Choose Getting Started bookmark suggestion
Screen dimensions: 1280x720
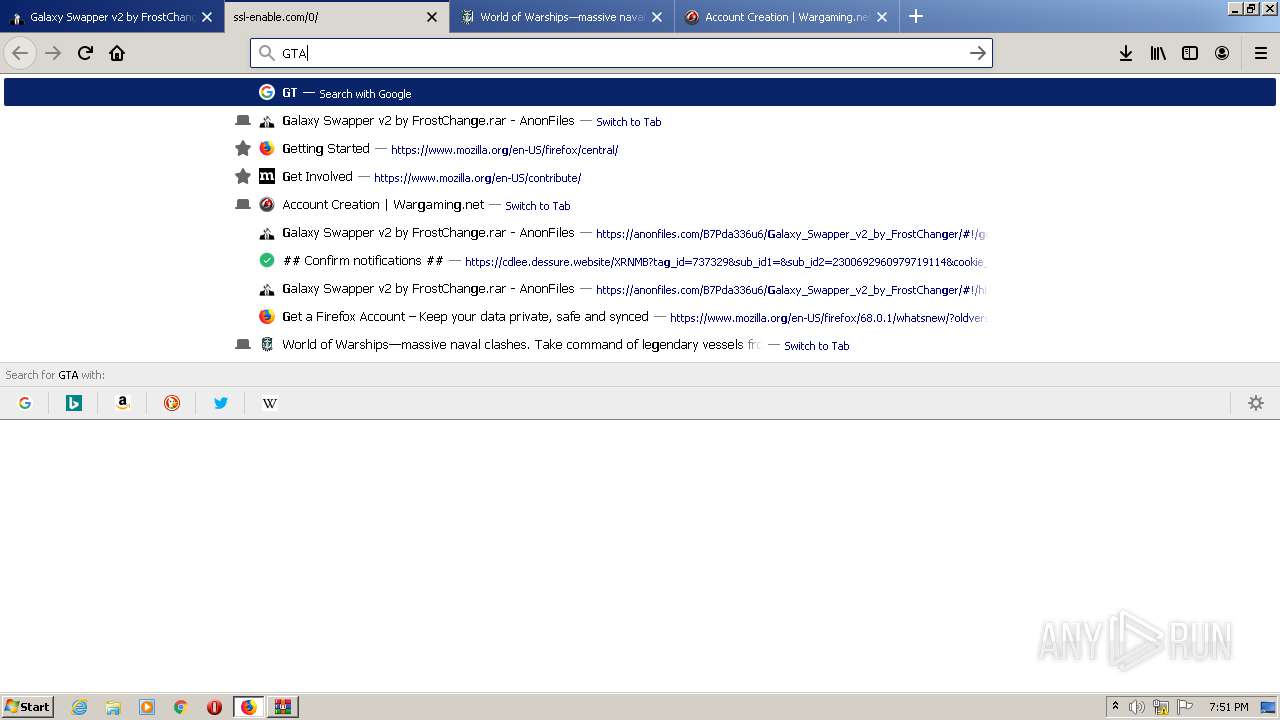640,149
